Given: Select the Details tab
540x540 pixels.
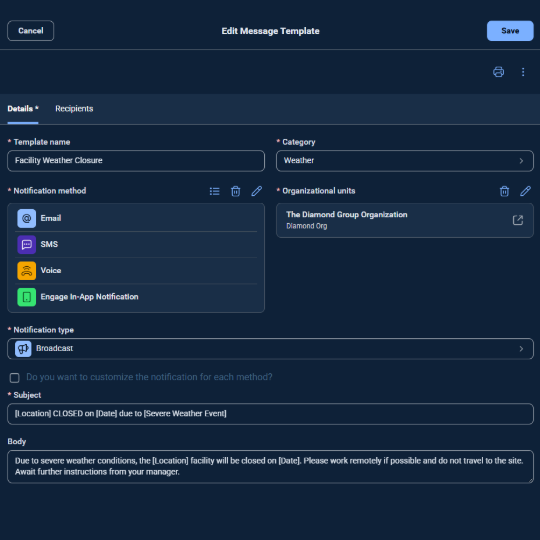Looking at the screenshot, I should click(x=23, y=109).
